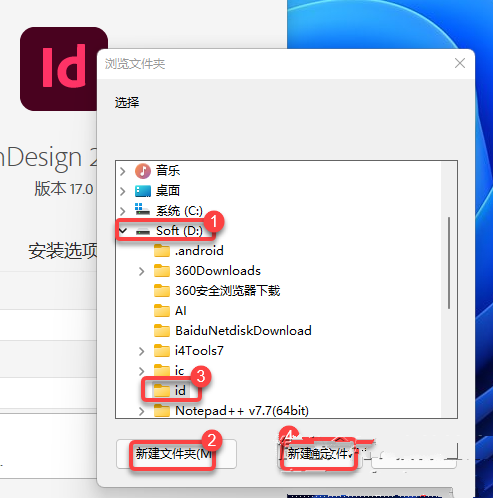Select the Desktop folder icon
The width and height of the screenshot is (493, 498).
point(143,191)
